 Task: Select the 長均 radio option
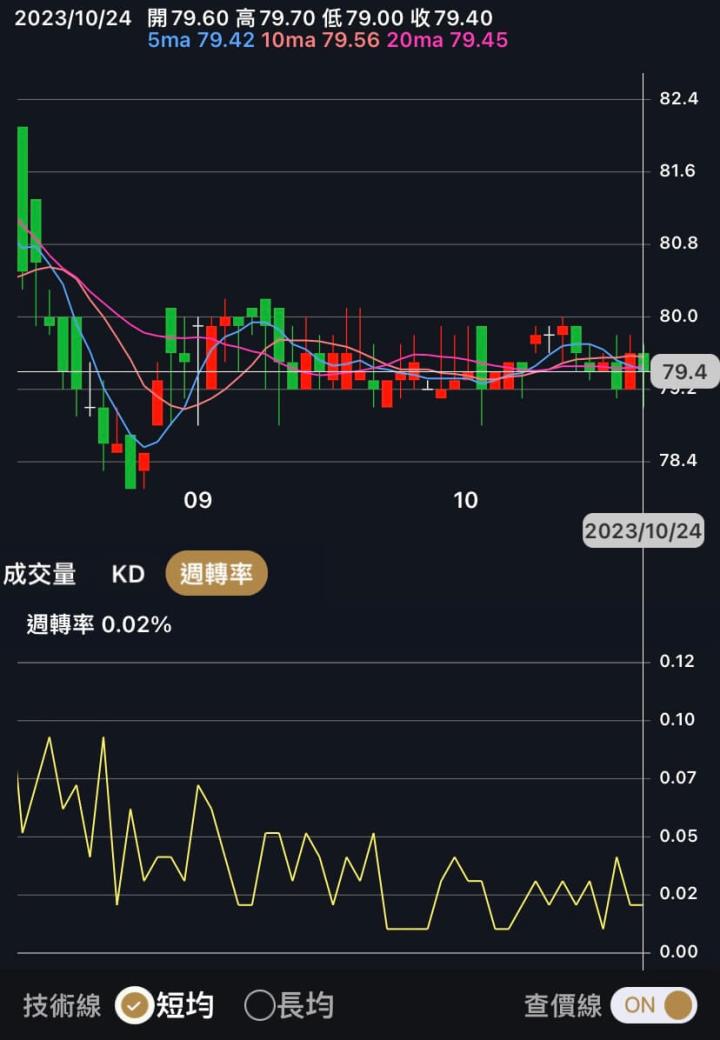pos(289,1006)
